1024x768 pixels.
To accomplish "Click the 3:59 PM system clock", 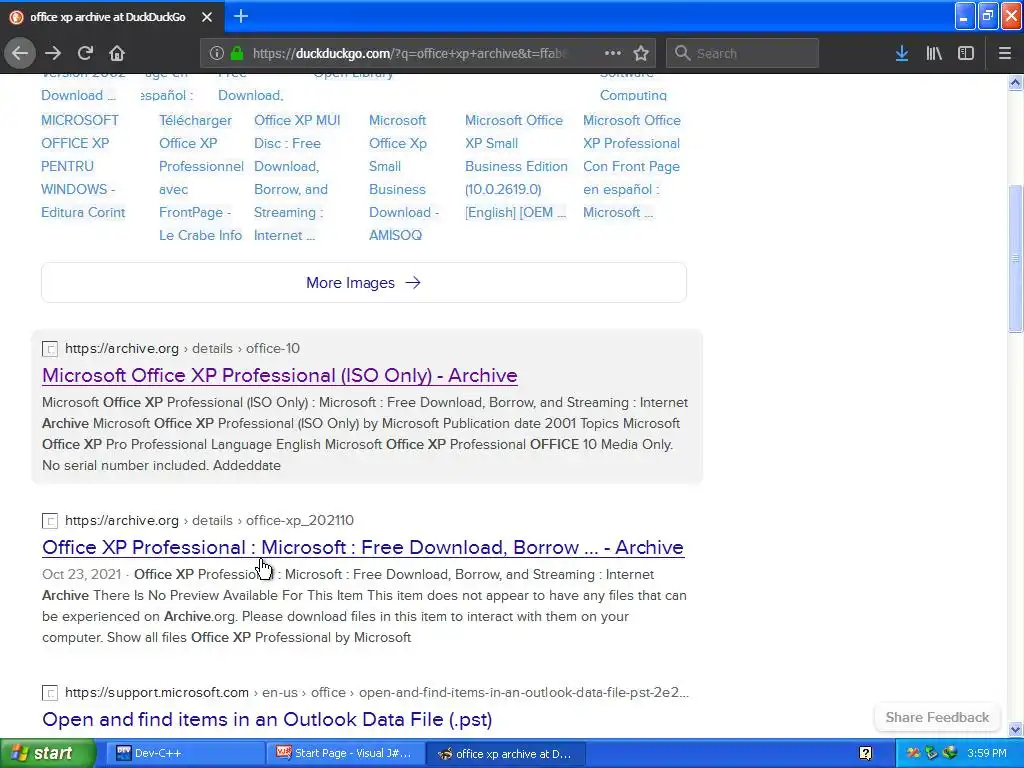I will (x=987, y=753).
